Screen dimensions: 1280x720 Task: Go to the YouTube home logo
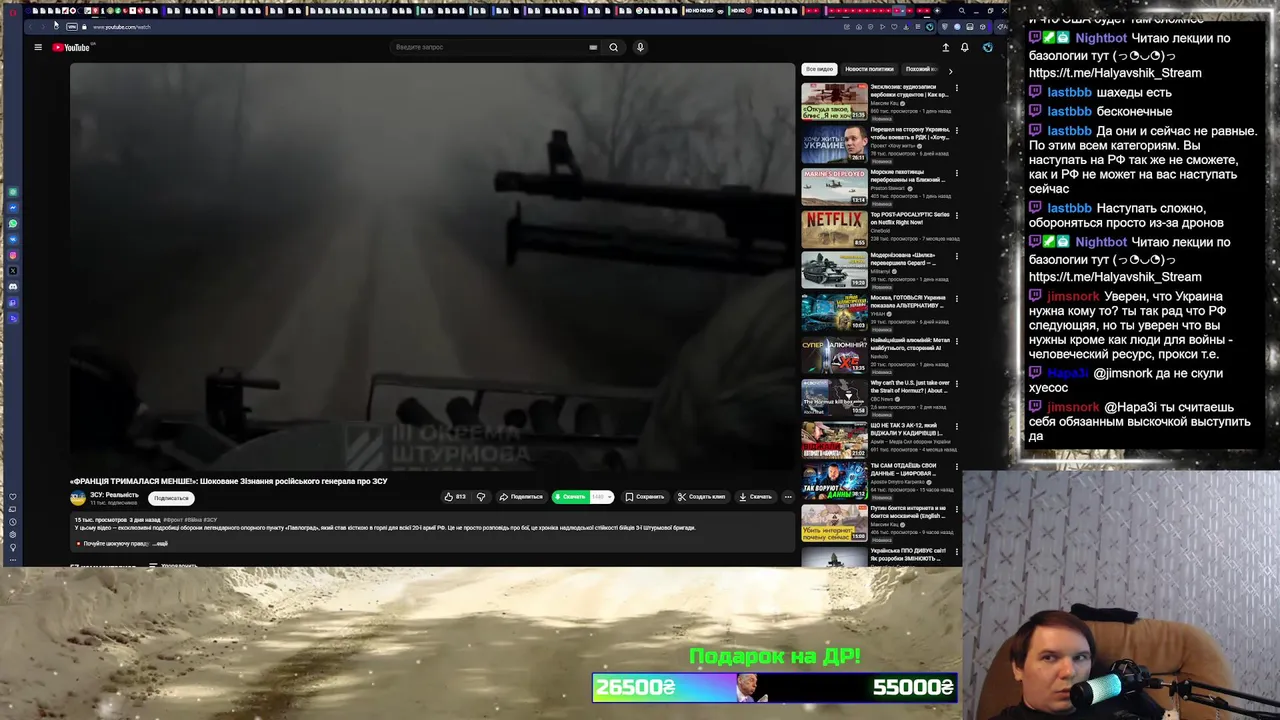73,47
